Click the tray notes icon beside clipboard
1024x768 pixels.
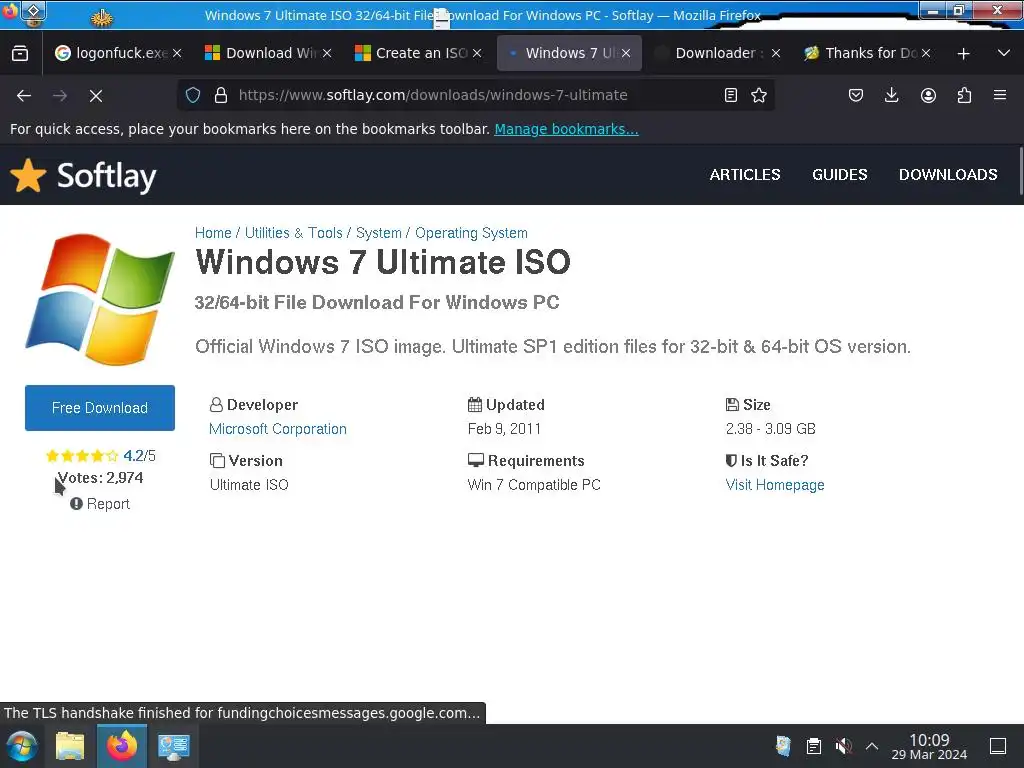point(783,746)
